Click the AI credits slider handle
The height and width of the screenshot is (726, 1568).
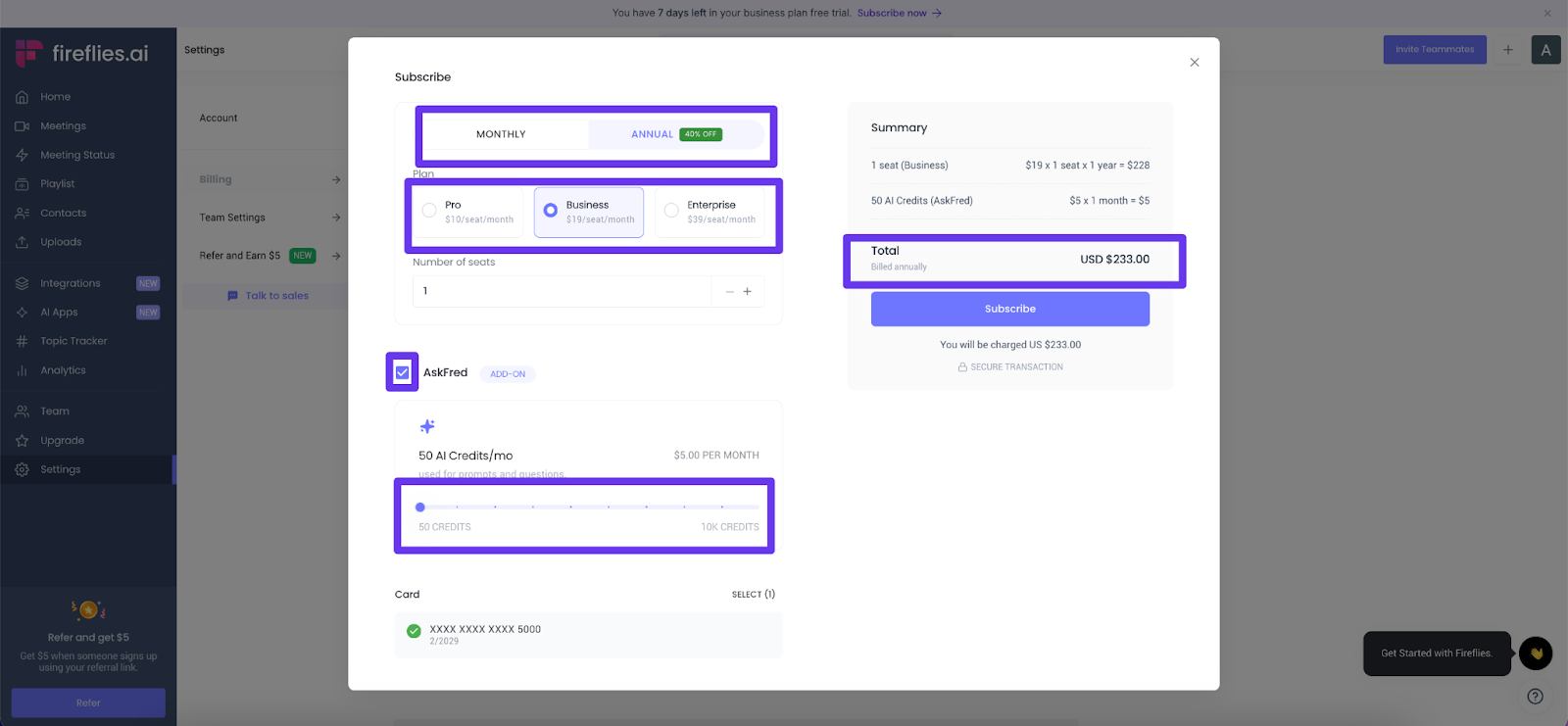pos(420,508)
